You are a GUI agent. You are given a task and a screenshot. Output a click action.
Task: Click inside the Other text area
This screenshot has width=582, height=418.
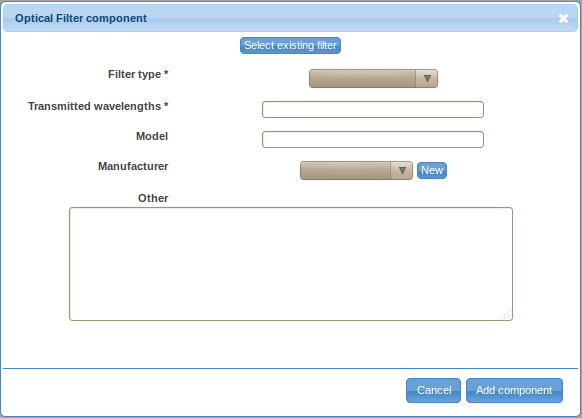tap(291, 264)
